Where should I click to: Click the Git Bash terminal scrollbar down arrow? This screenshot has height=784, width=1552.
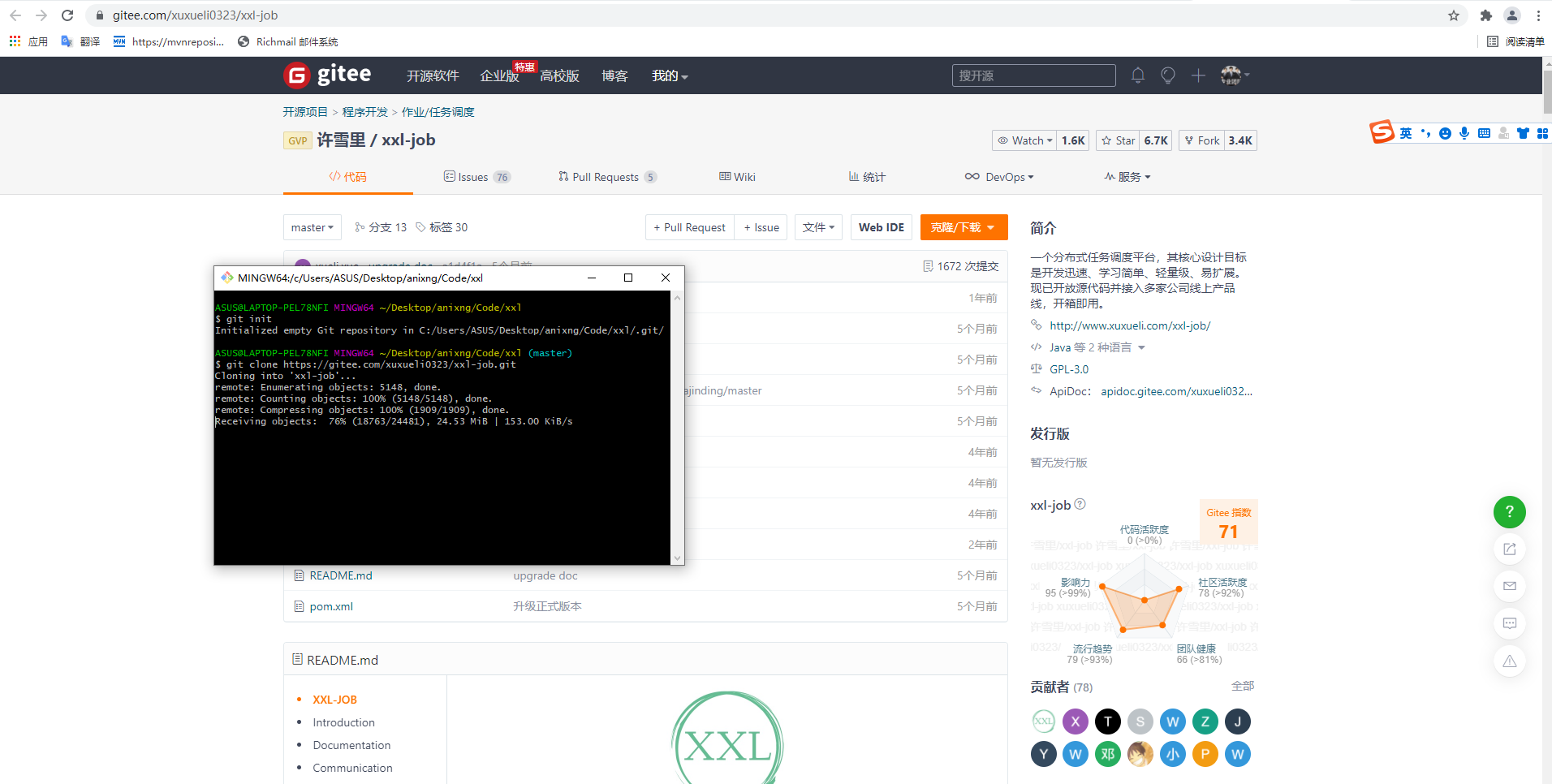click(677, 558)
